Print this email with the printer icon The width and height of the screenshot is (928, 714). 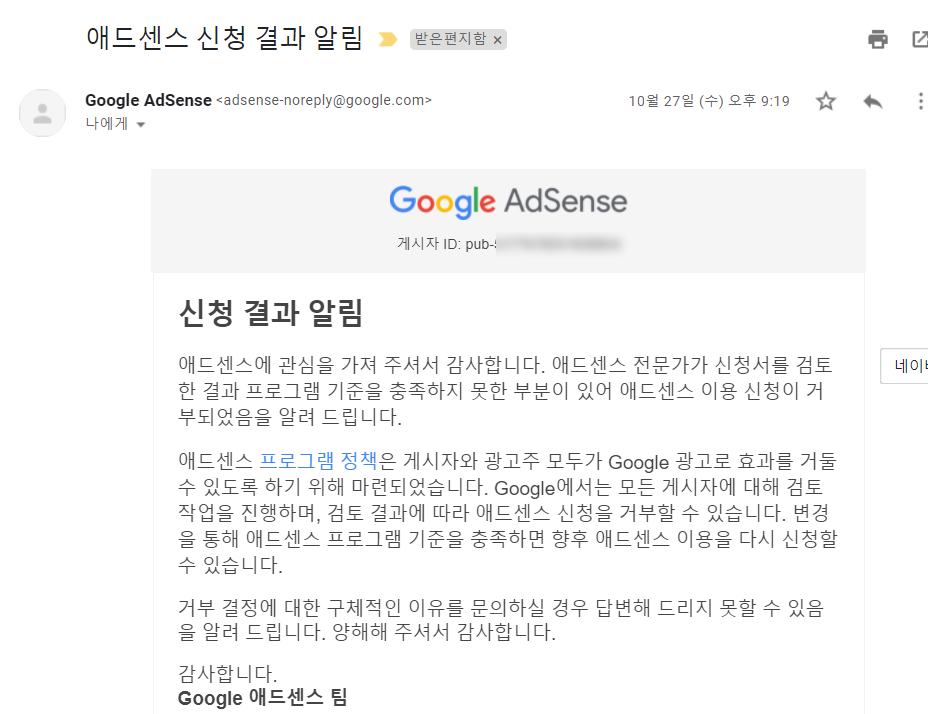pyautogui.click(x=877, y=39)
